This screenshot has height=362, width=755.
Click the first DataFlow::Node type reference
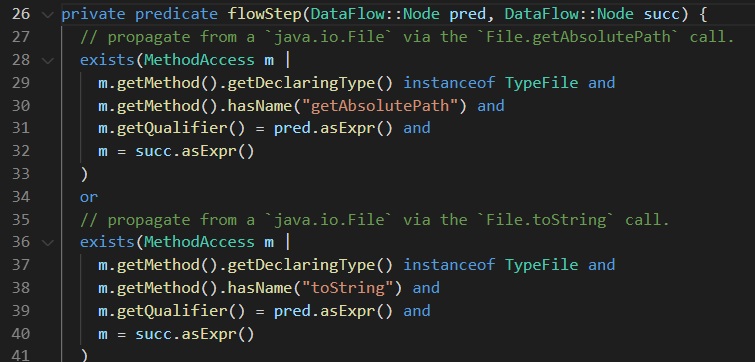tap(375, 14)
